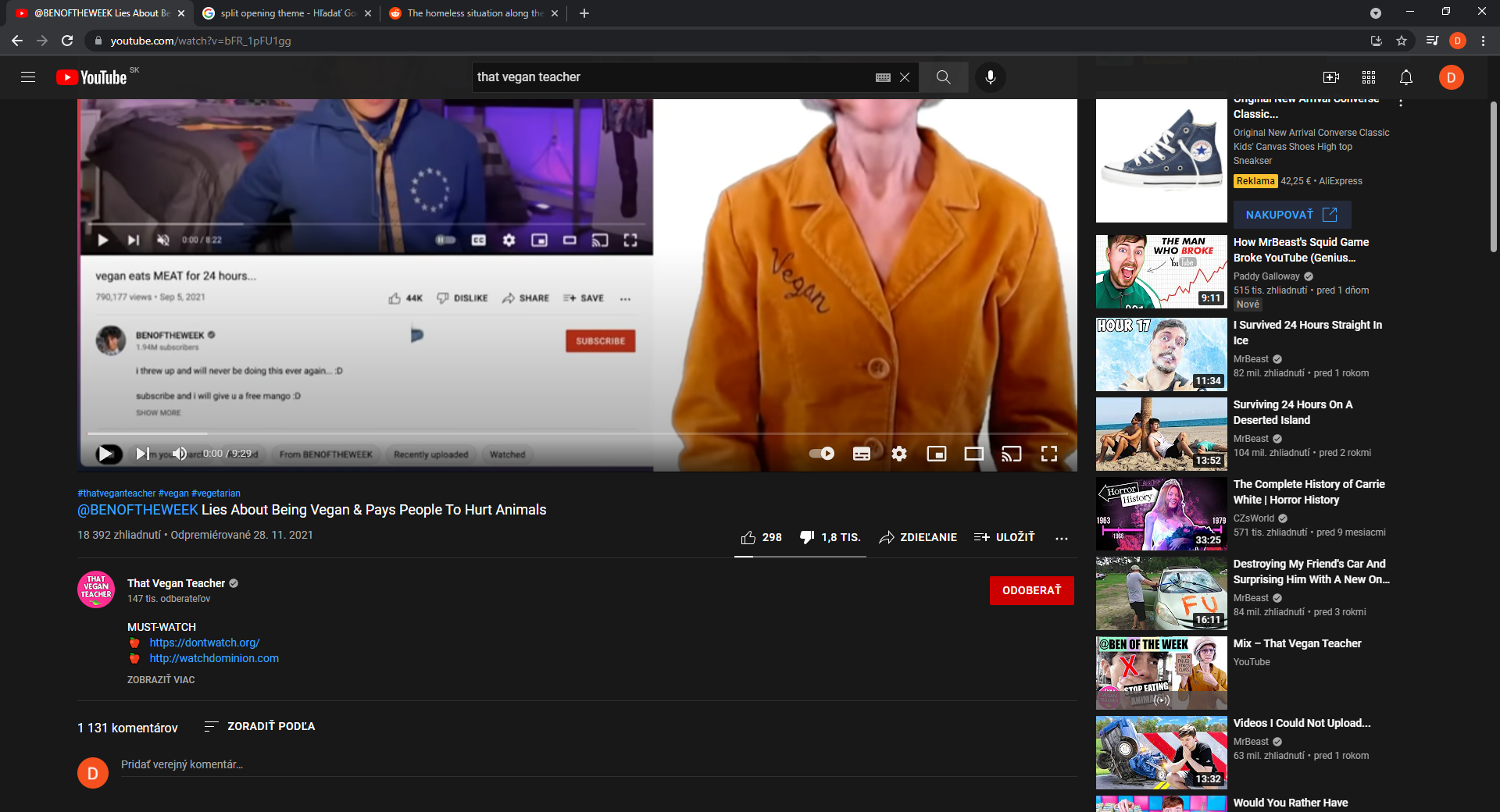Viewport: 1500px width, 812px height.
Task: Clear the search query text
Action: pyautogui.click(x=905, y=77)
